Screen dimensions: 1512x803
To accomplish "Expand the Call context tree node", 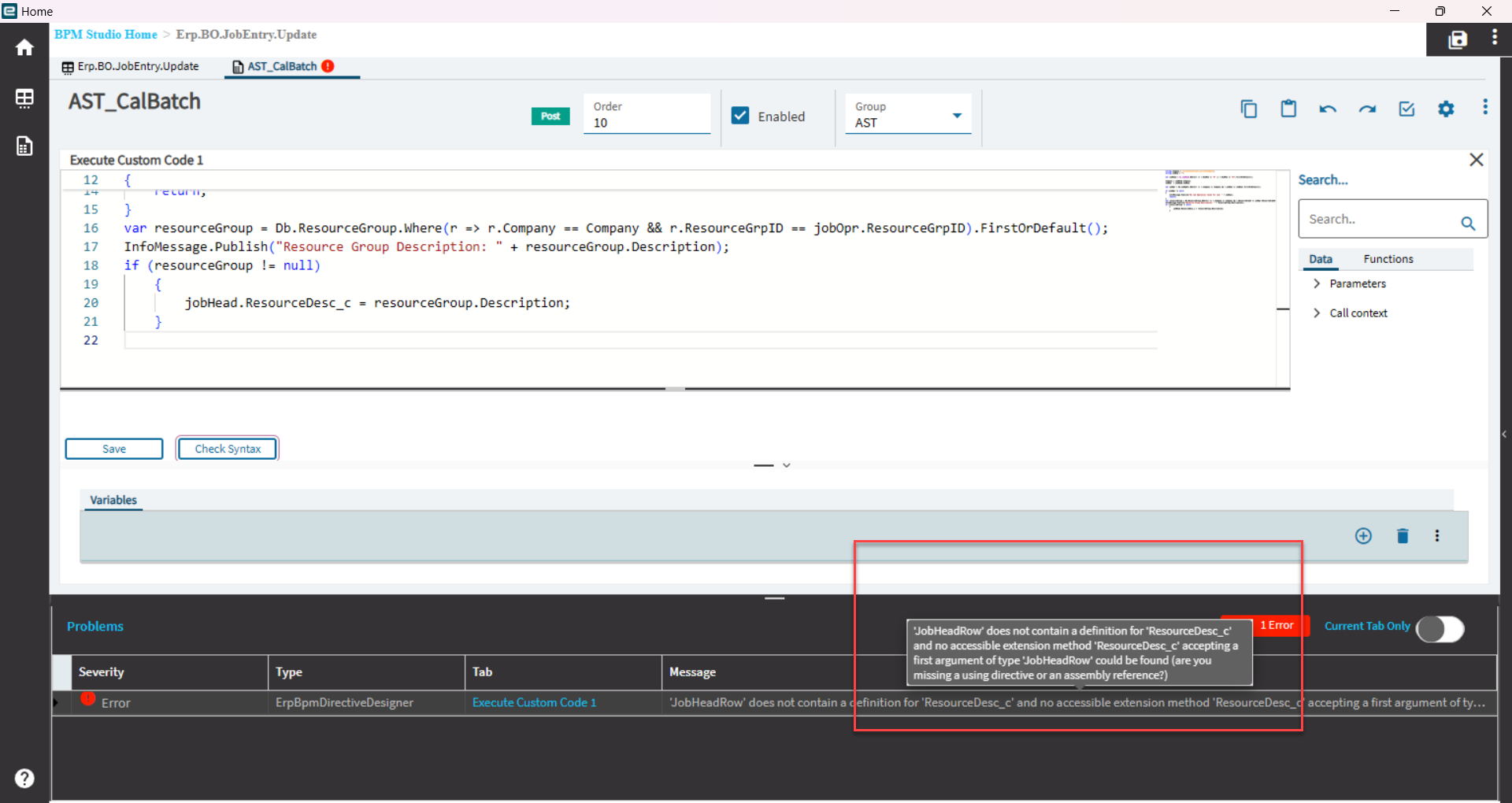I will point(1317,313).
